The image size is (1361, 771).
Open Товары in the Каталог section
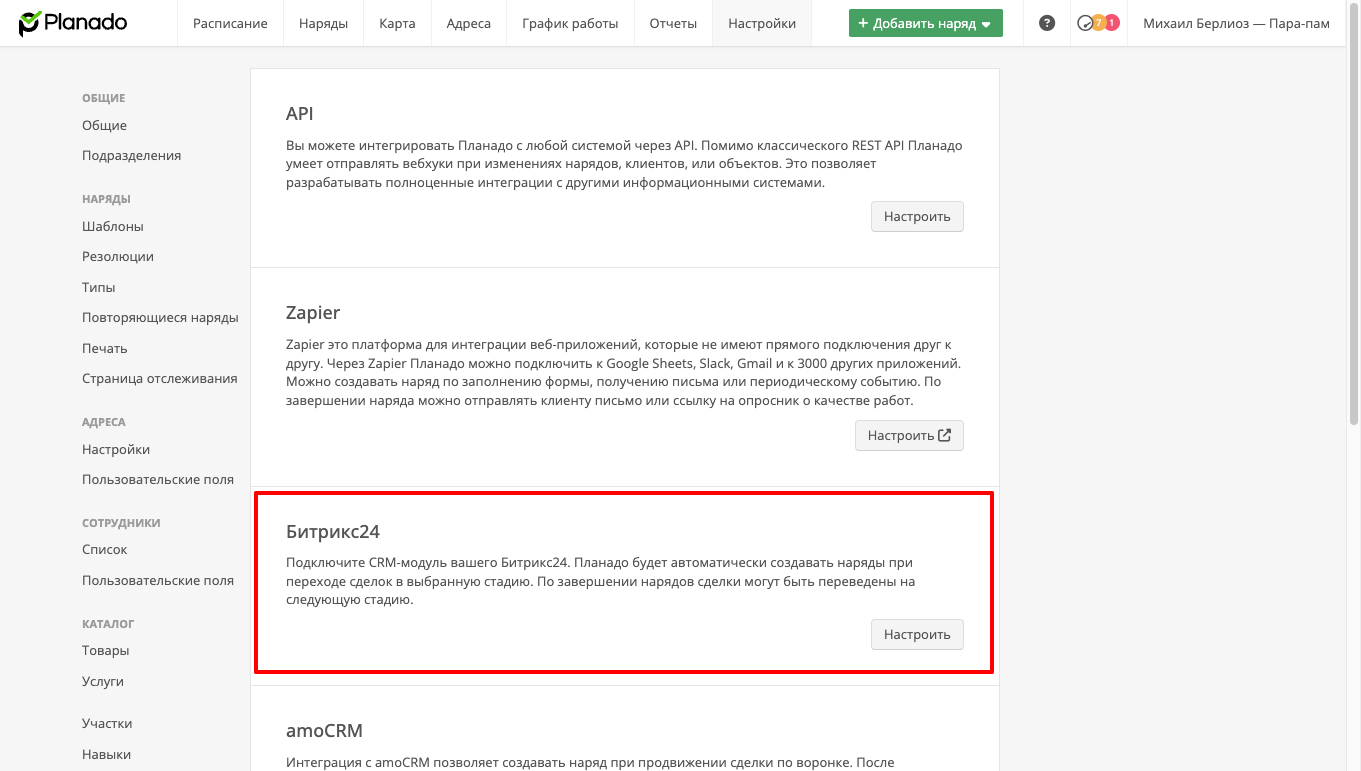106,650
